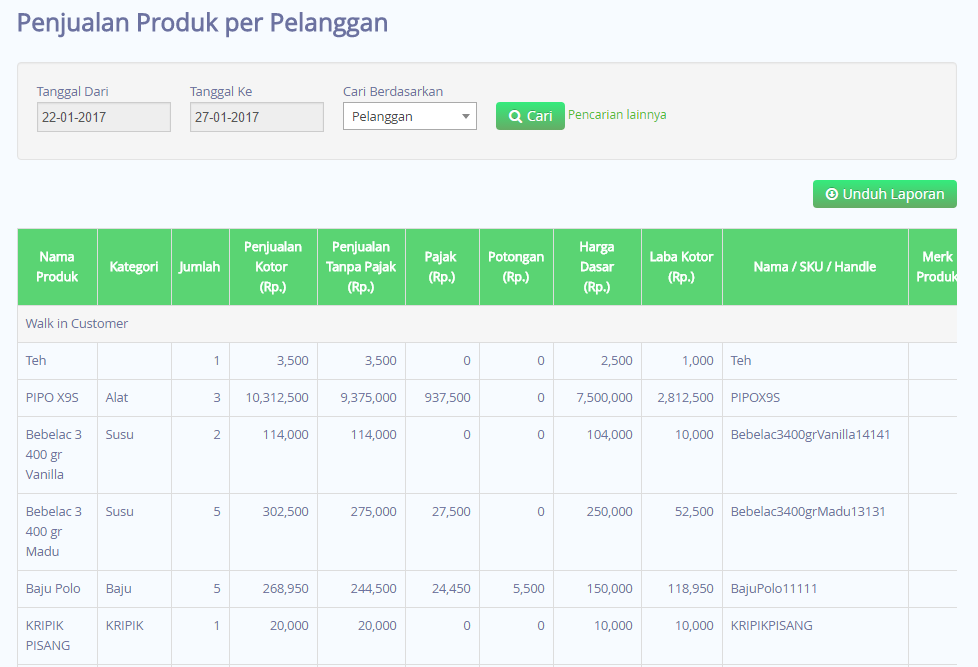Click the Unduh Laporan button

click(884, 194)
